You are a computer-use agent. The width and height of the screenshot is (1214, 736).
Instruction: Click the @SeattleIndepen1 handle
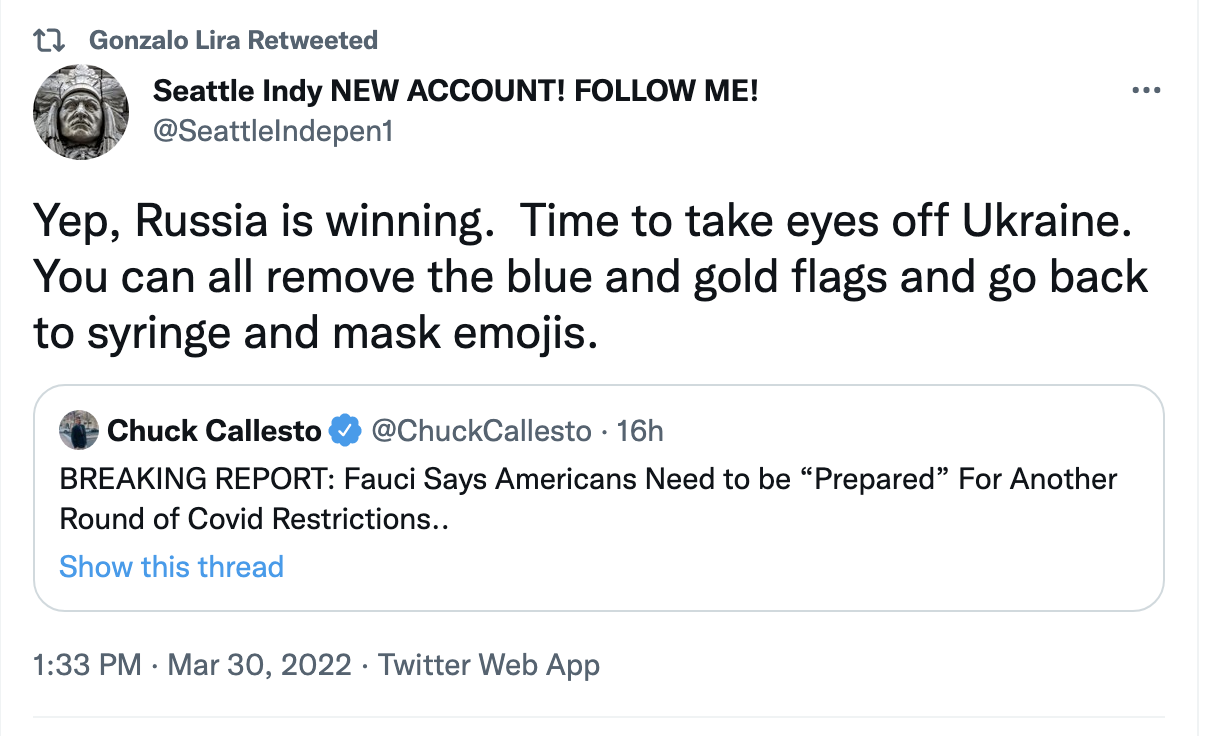pos(273,130)
